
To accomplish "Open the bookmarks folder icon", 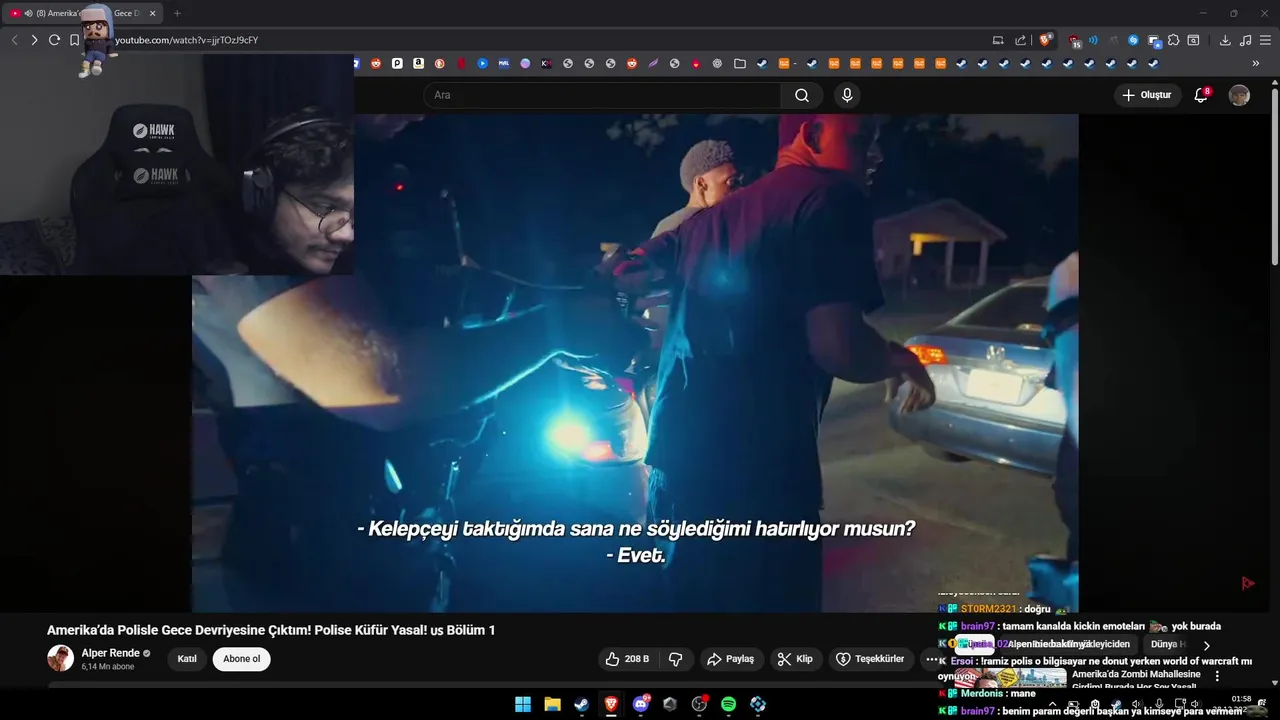I will [739, 63].
